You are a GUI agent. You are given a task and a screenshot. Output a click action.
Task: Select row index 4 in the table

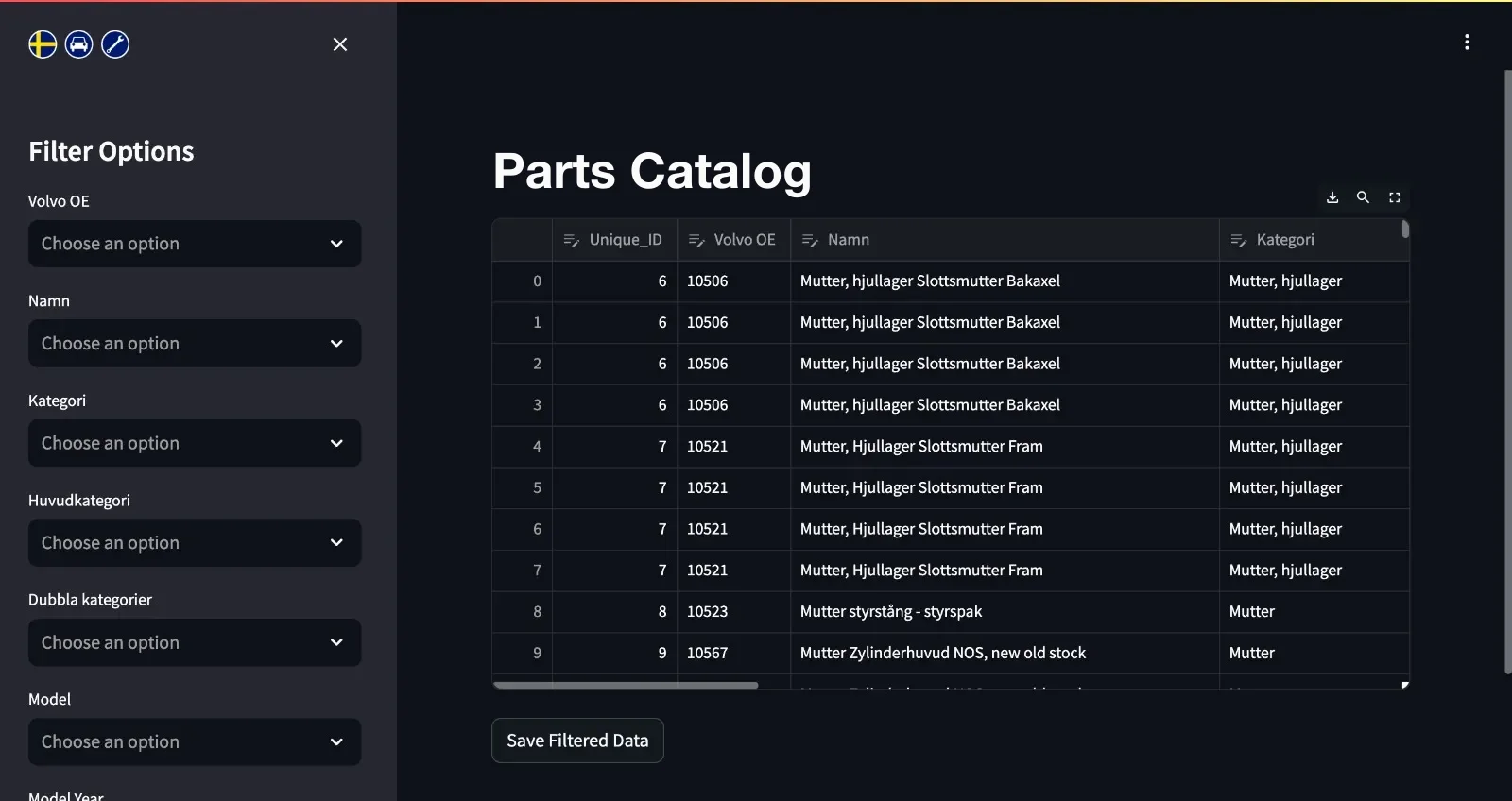pos(523,447)
